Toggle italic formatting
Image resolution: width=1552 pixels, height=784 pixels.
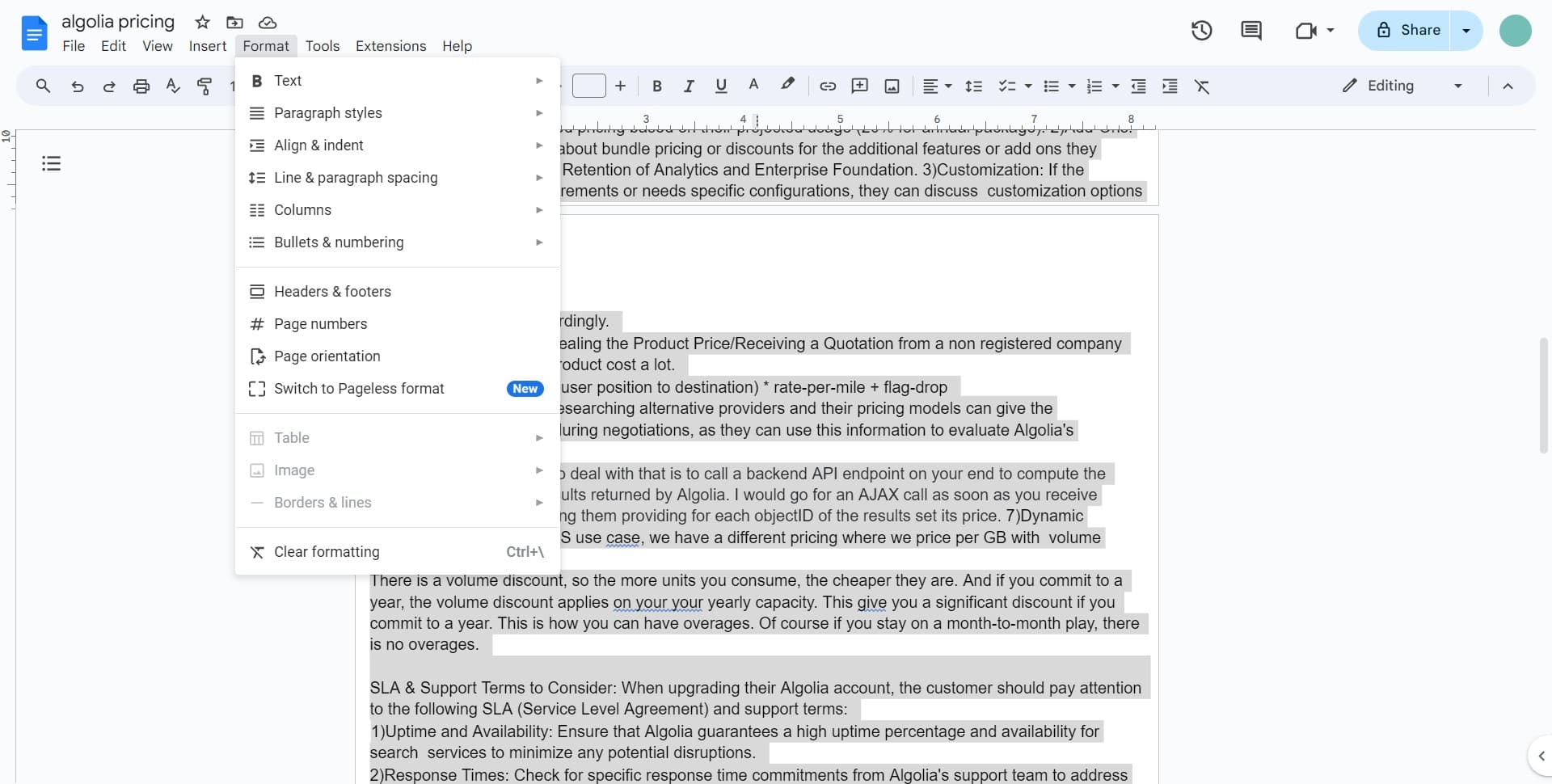[x=689, y=86]
